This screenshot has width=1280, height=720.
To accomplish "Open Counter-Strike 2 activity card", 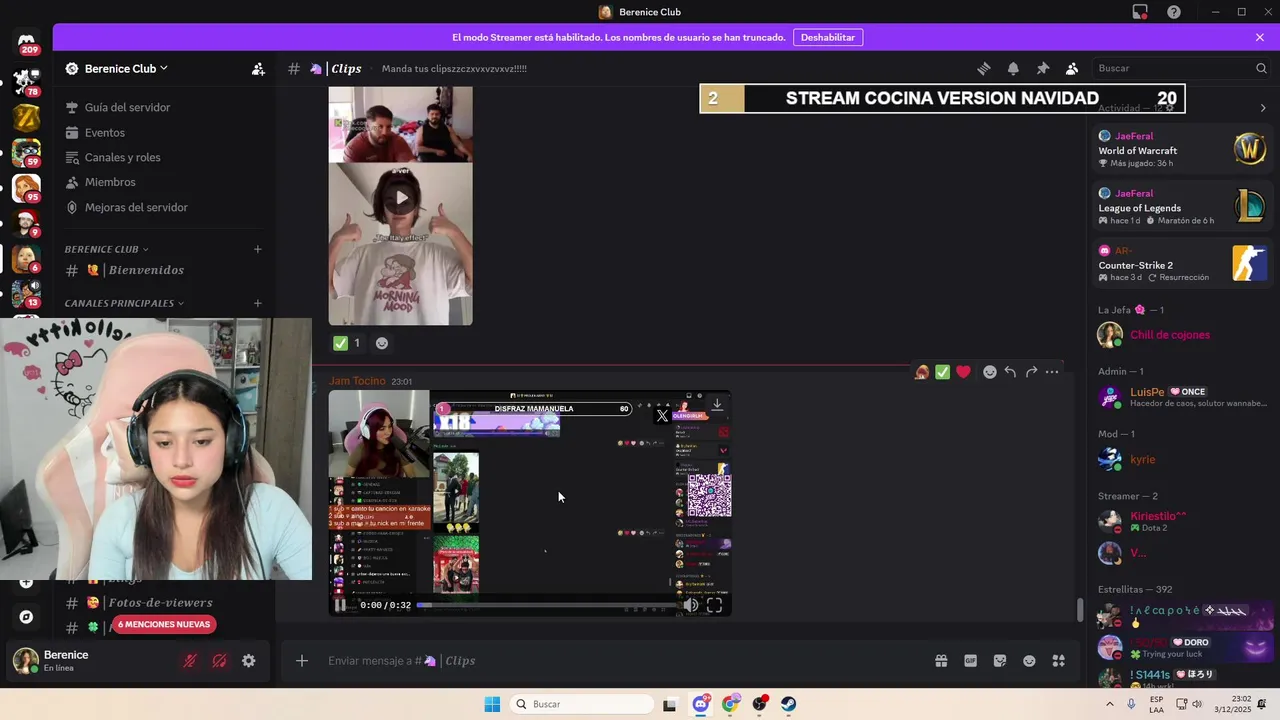I will (x=1181, y=264).
